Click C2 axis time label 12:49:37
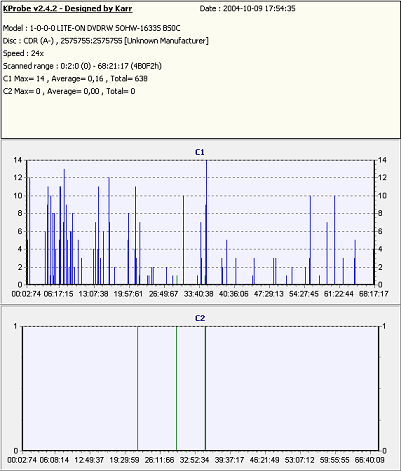The width and height of the screenshot is (401, 471). [x=89, y=460]
